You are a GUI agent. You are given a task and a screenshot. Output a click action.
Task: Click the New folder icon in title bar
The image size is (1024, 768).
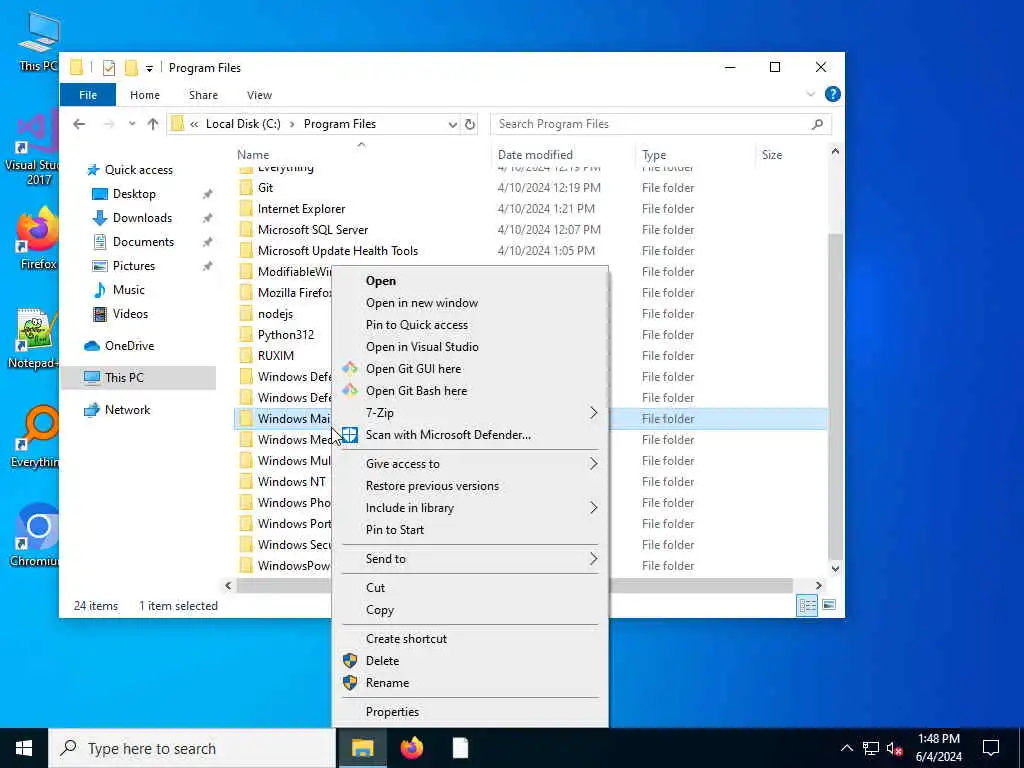[131, 67]
